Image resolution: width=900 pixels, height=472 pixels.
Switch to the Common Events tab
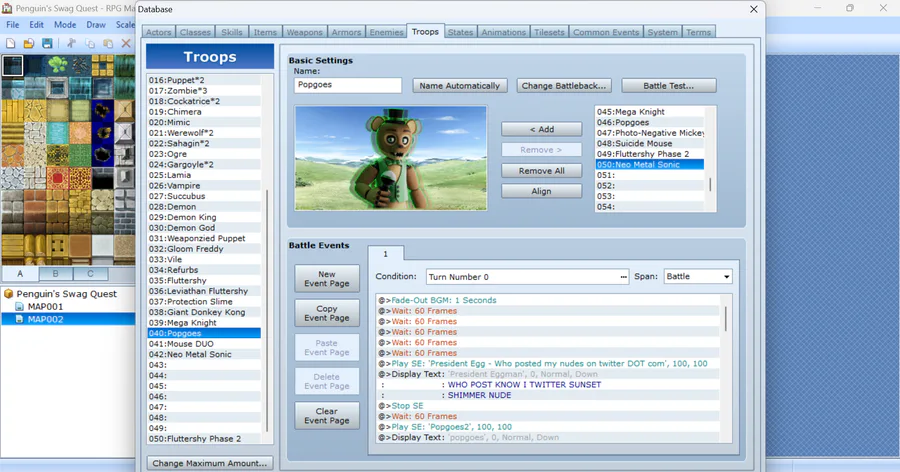coord(606,32)
